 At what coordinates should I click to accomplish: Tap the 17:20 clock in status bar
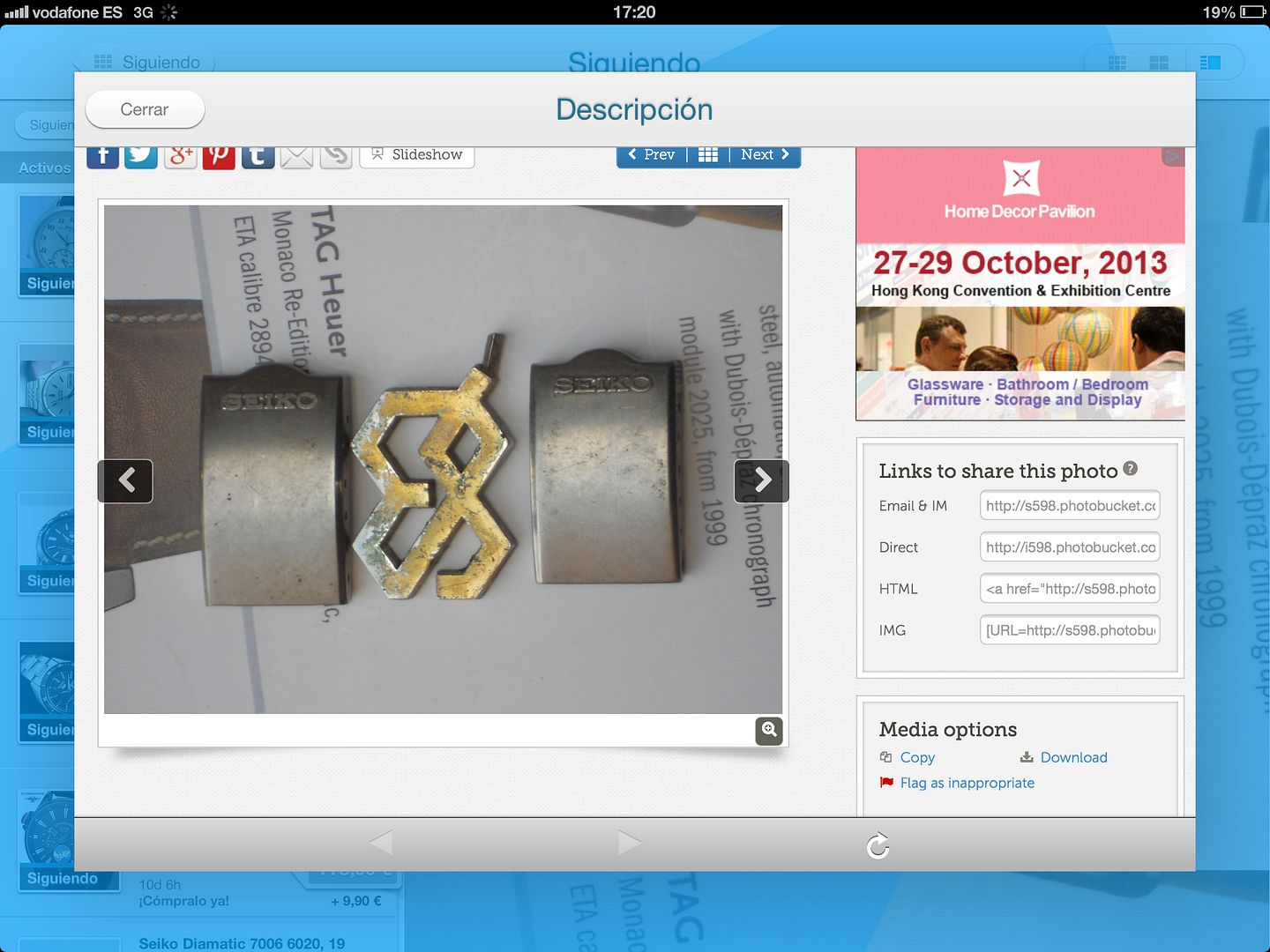pyautogui.click(x=634, y=12)
